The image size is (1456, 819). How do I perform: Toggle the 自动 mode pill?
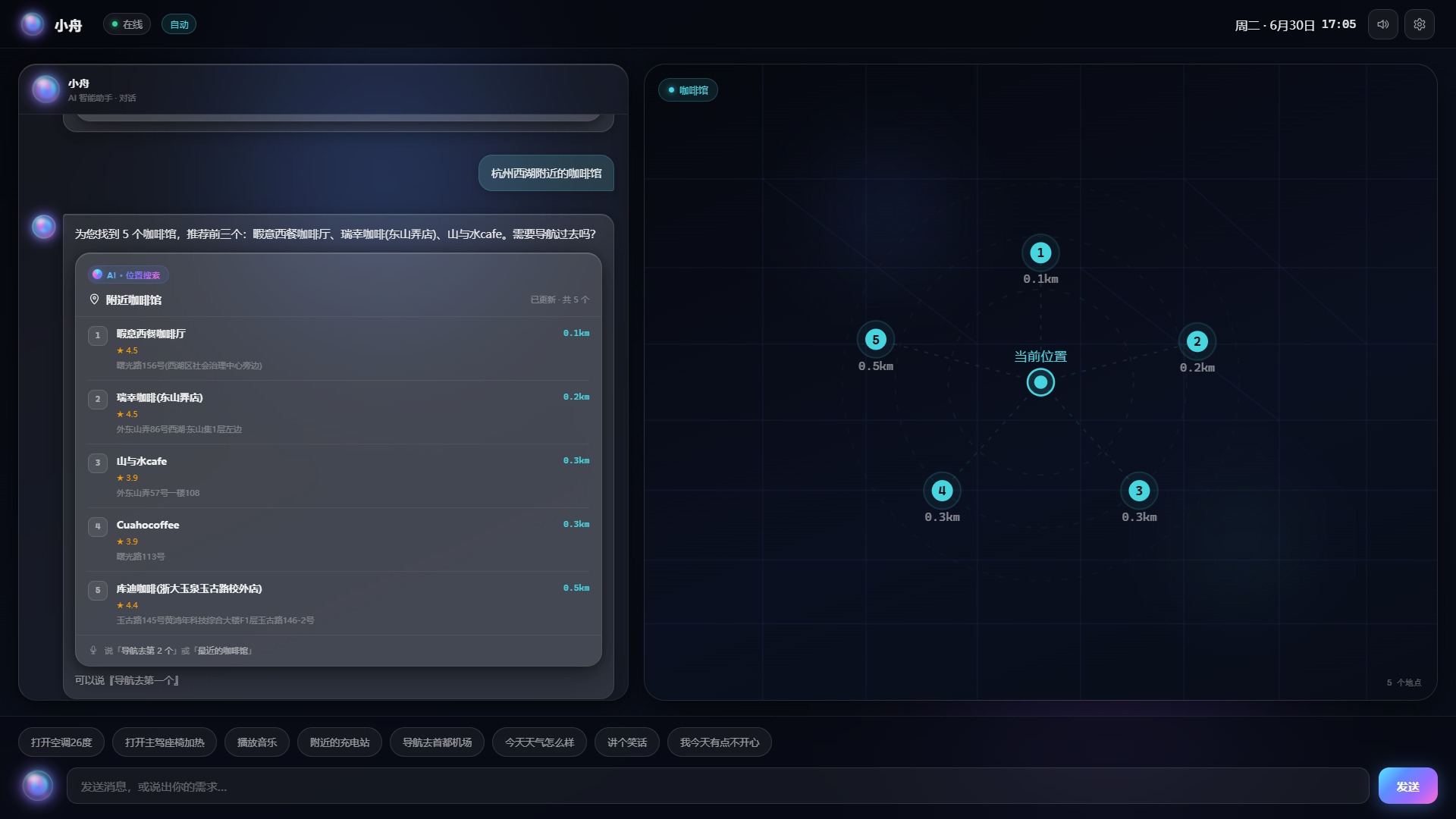(x=179, y=24)
